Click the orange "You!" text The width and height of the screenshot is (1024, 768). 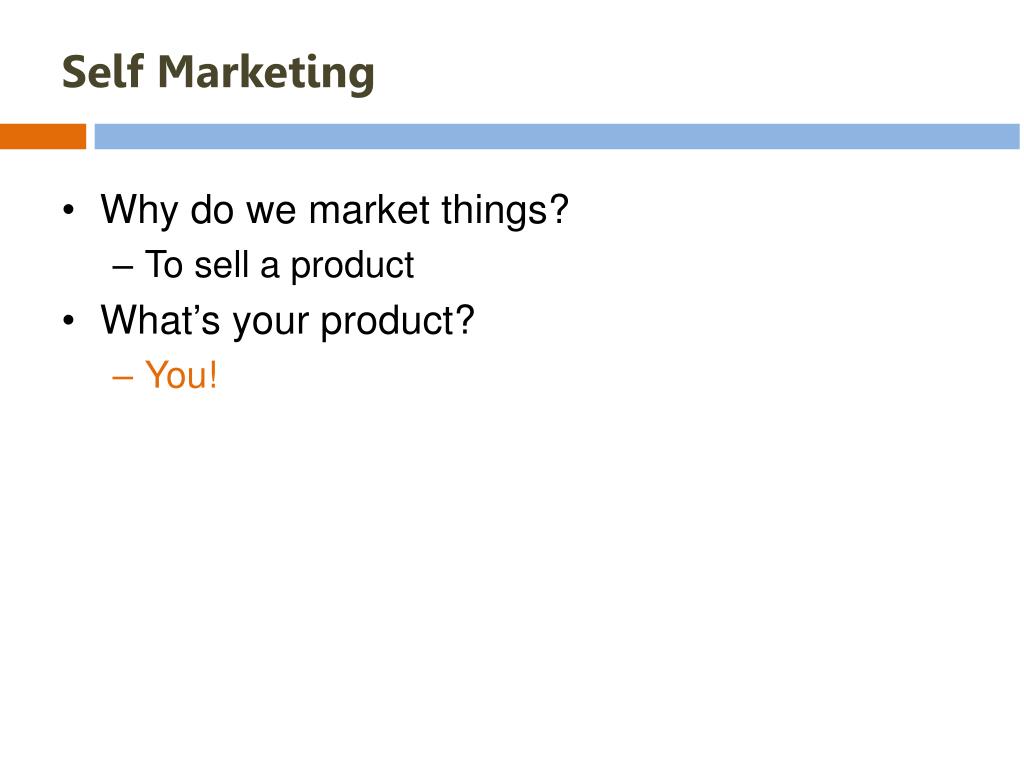tap(181, 375)
